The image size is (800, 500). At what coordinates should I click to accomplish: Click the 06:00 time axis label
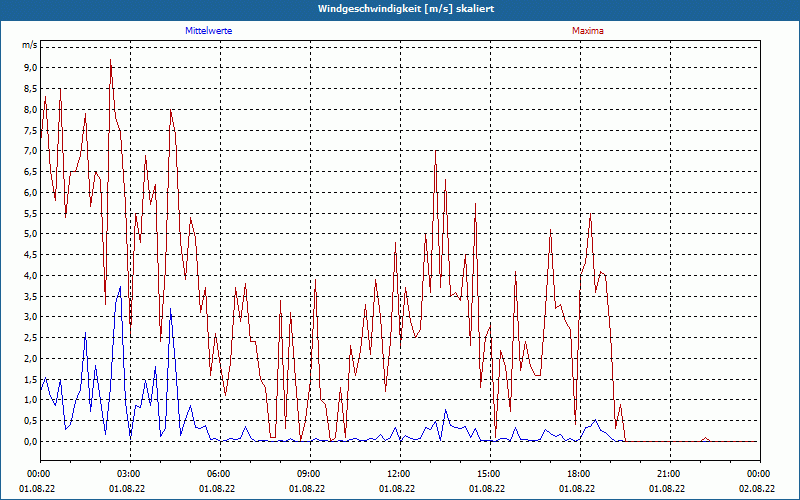[x=220, y=474]
